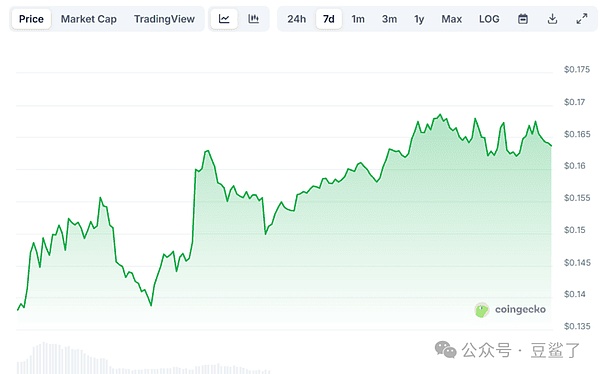
Task: Show the 1y price history
Action: (419, 19)
